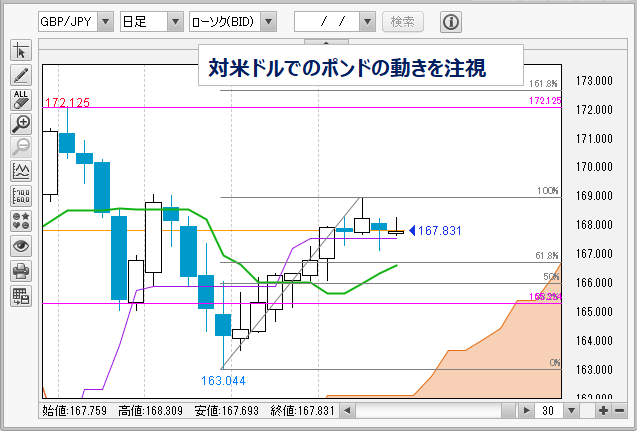Click into the date input field

click(x=327, y=22)
